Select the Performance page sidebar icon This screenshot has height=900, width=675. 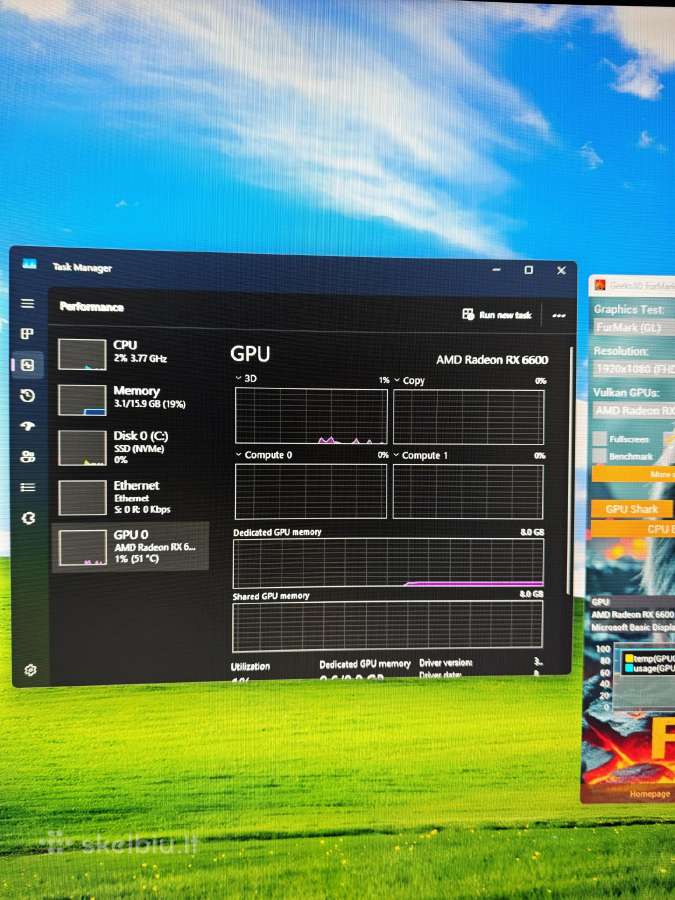click(x=28, y=365)
